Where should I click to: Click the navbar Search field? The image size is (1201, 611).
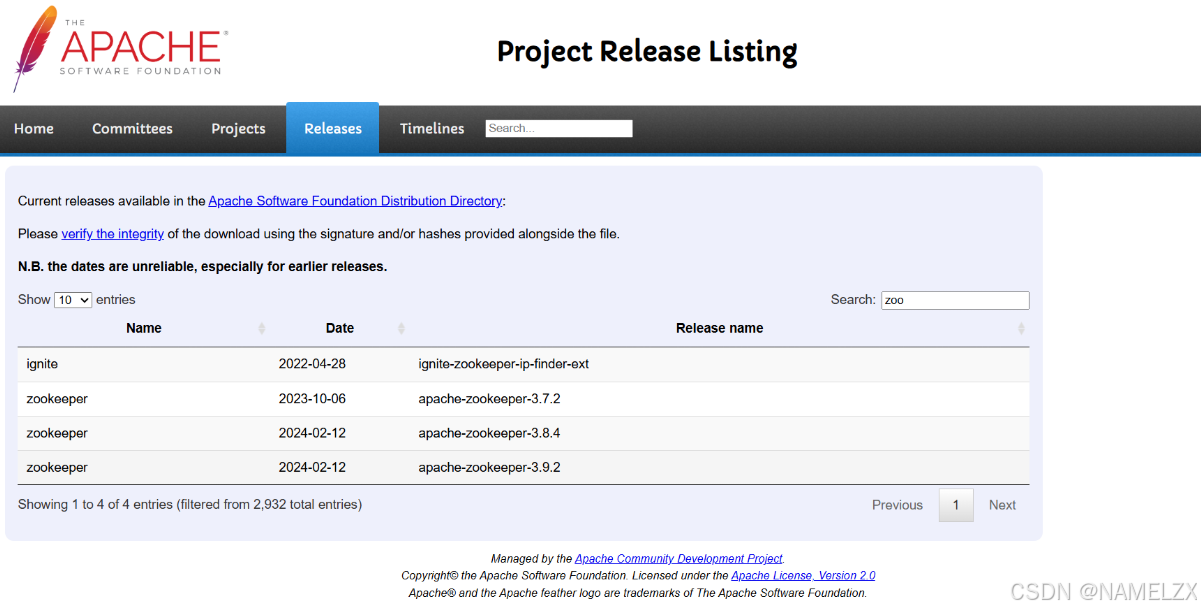click(559, 128)
